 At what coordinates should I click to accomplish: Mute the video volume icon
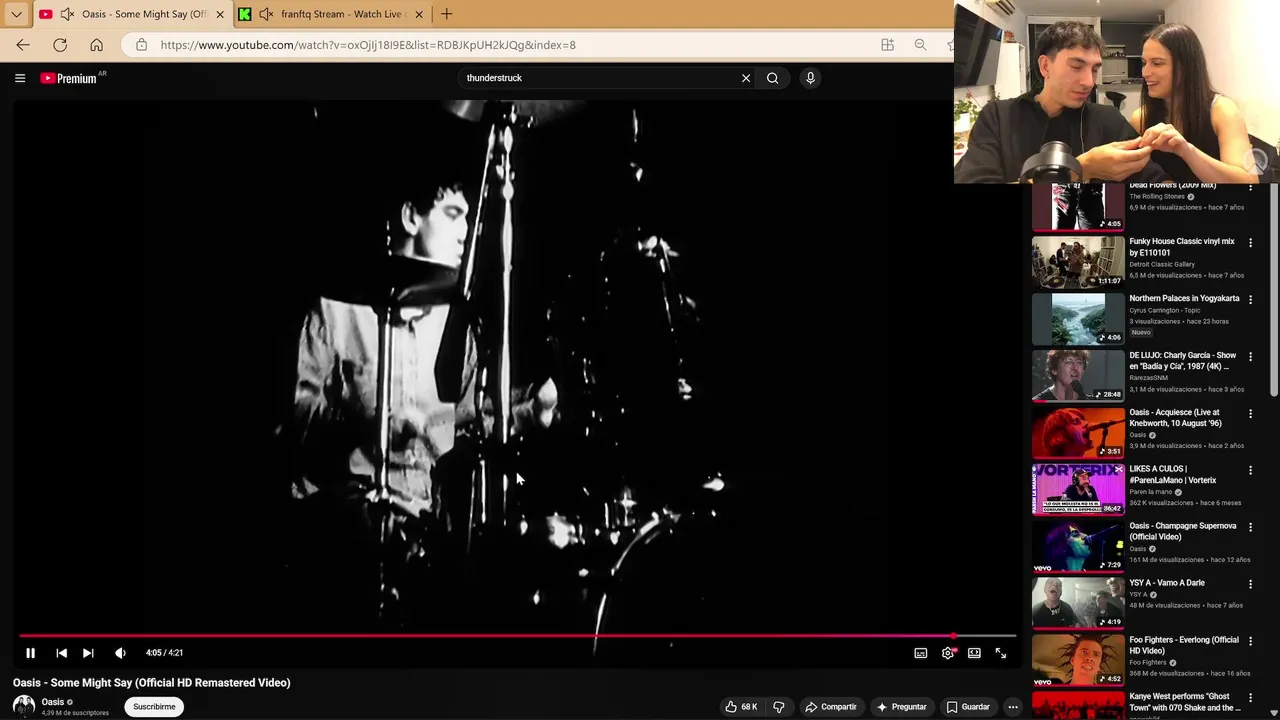click(120, 653)
